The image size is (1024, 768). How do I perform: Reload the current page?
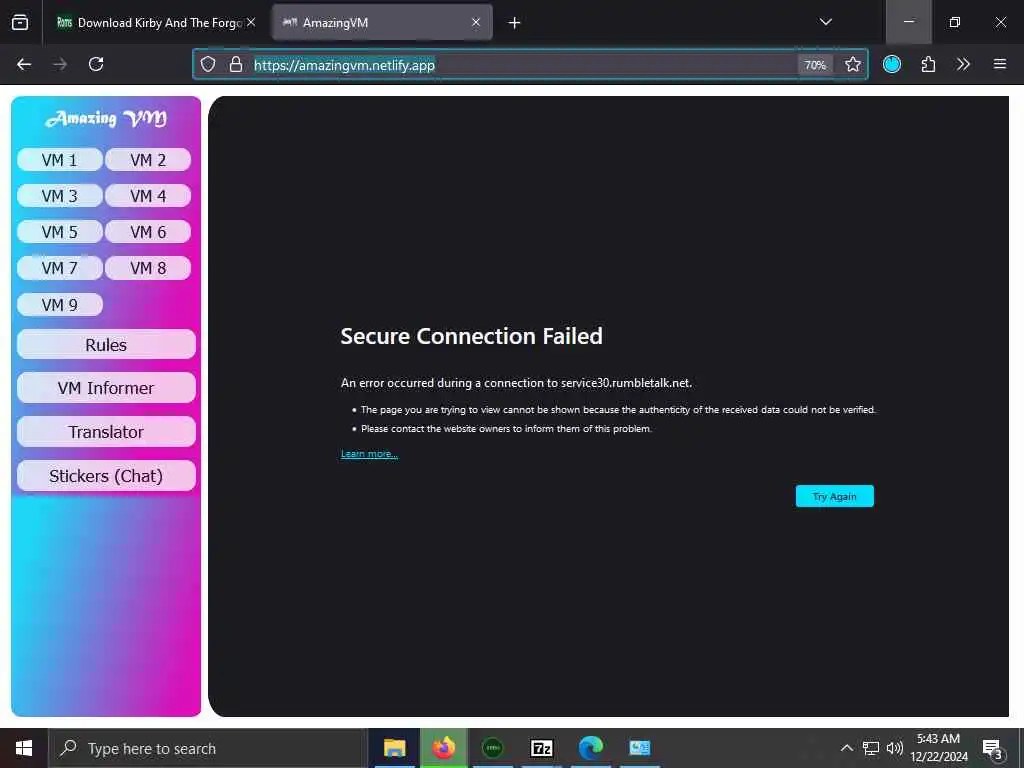point(96,64)
